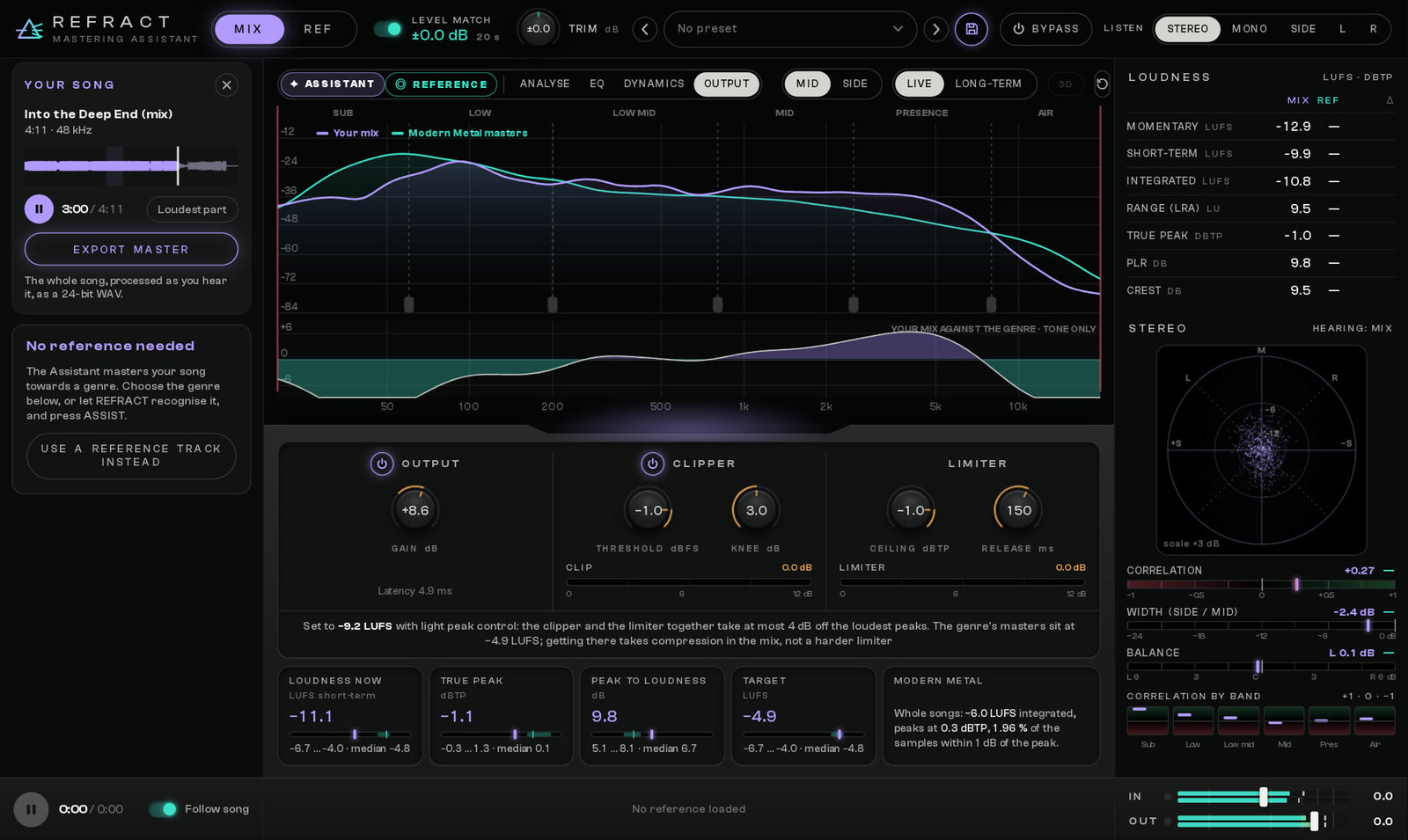Click the Bypass button

click(1045, 29)
